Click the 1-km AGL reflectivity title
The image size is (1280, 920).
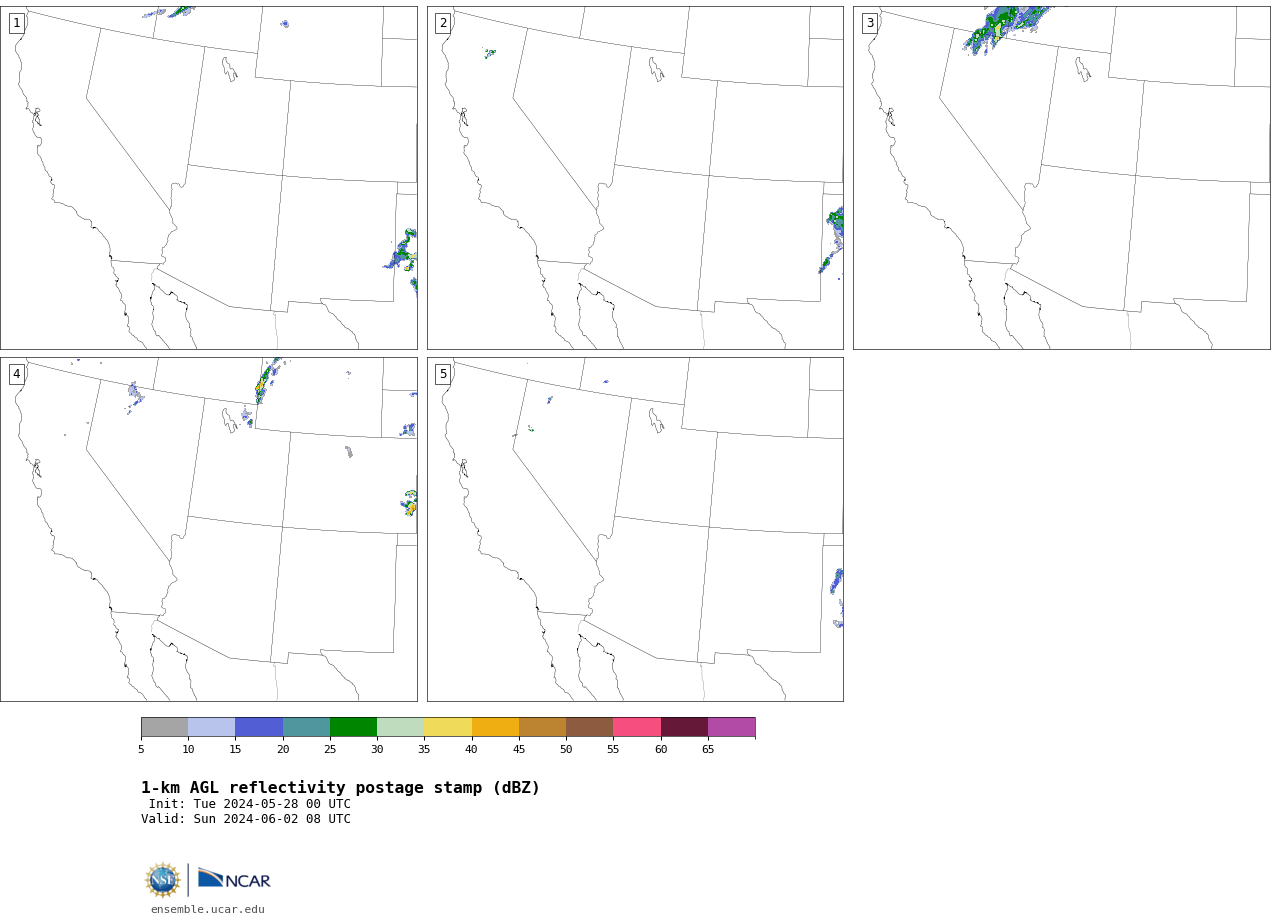(341, 788)
